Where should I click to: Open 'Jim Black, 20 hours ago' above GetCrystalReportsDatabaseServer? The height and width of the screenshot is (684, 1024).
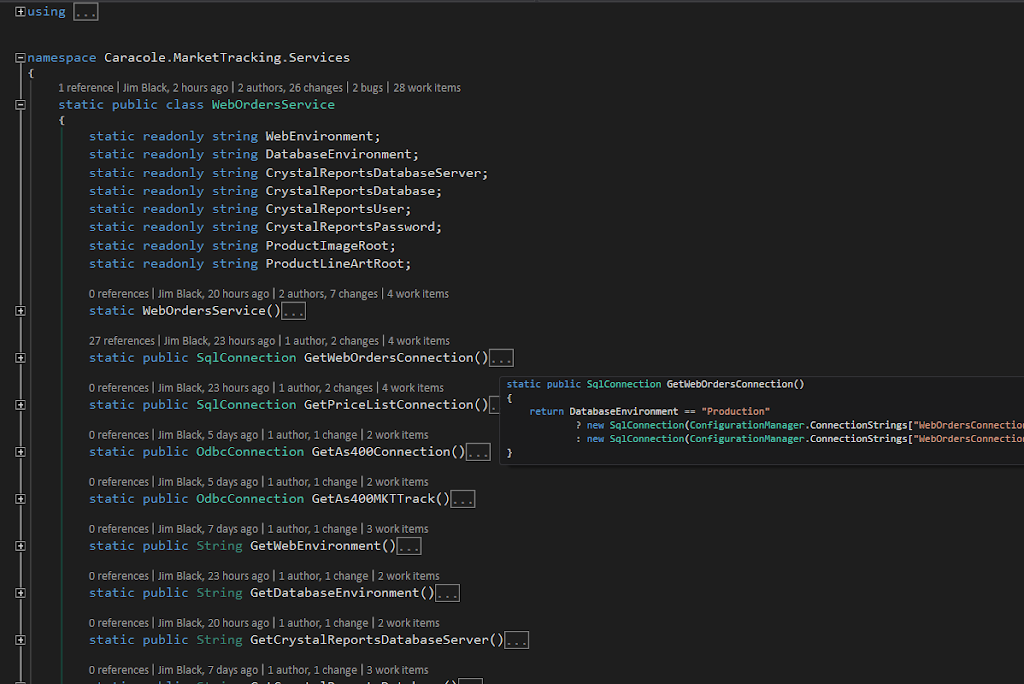click(x=214, y=623)
